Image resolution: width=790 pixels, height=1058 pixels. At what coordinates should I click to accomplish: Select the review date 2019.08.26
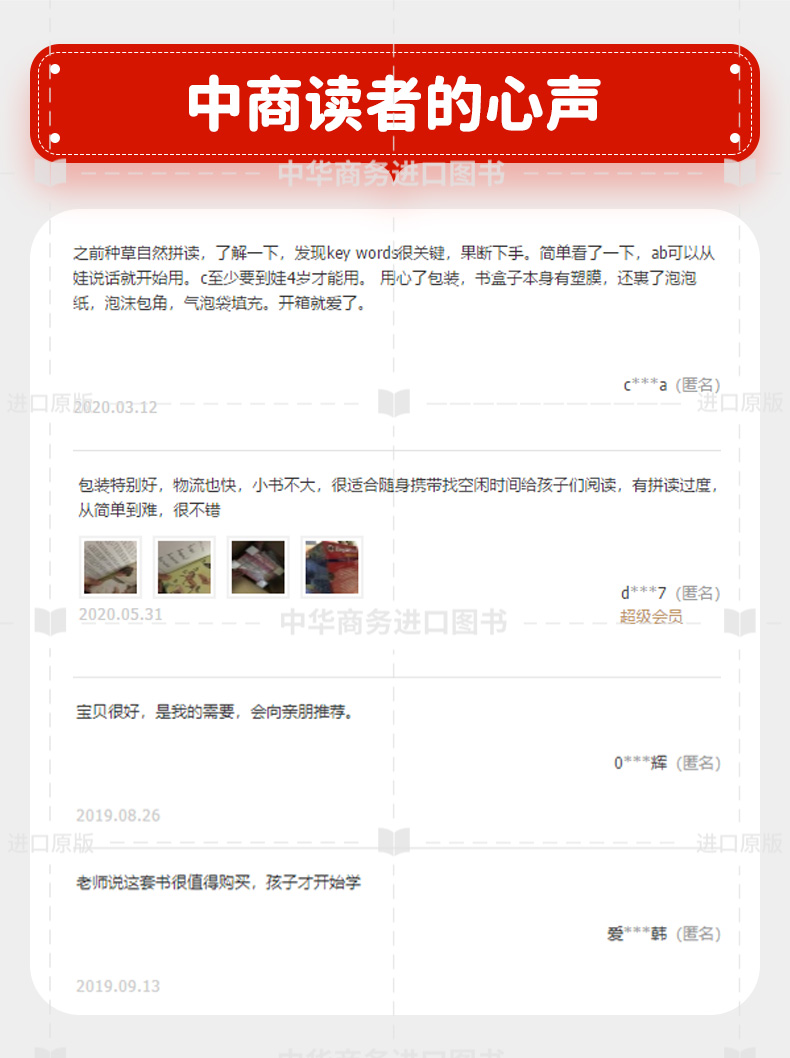click(118, 815)
